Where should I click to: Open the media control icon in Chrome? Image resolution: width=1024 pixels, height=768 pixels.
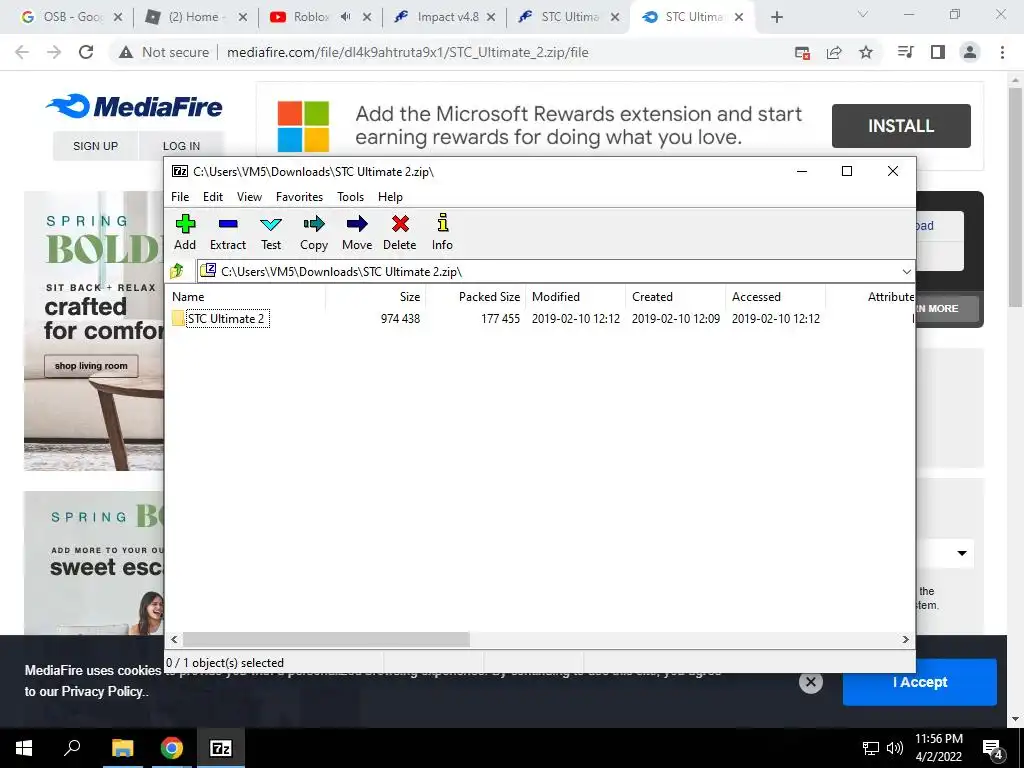(x=906, y=52)
